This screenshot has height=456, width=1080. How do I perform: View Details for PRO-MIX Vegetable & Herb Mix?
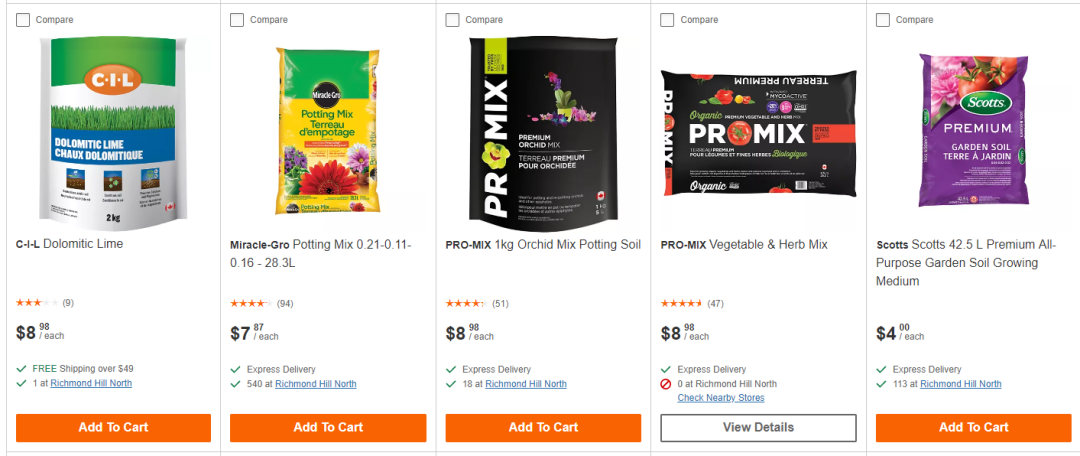point(758,427)
